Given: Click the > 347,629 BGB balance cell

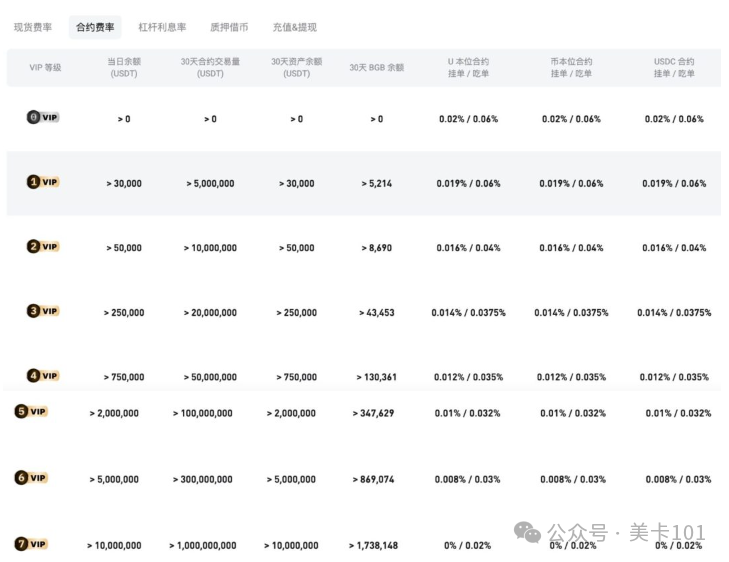Looking at the screenshot, I should pos(373,413).
